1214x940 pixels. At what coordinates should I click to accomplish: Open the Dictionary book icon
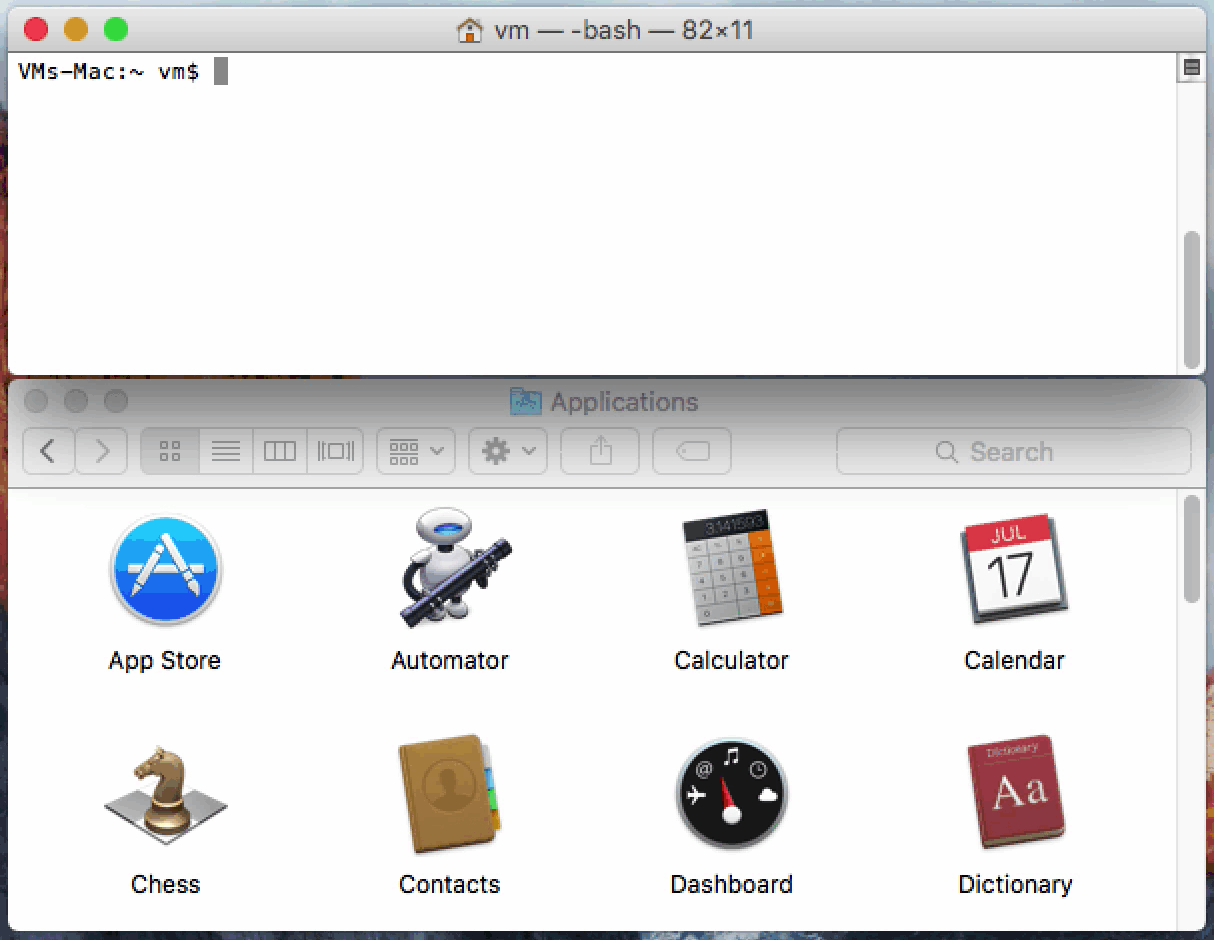1014,793
